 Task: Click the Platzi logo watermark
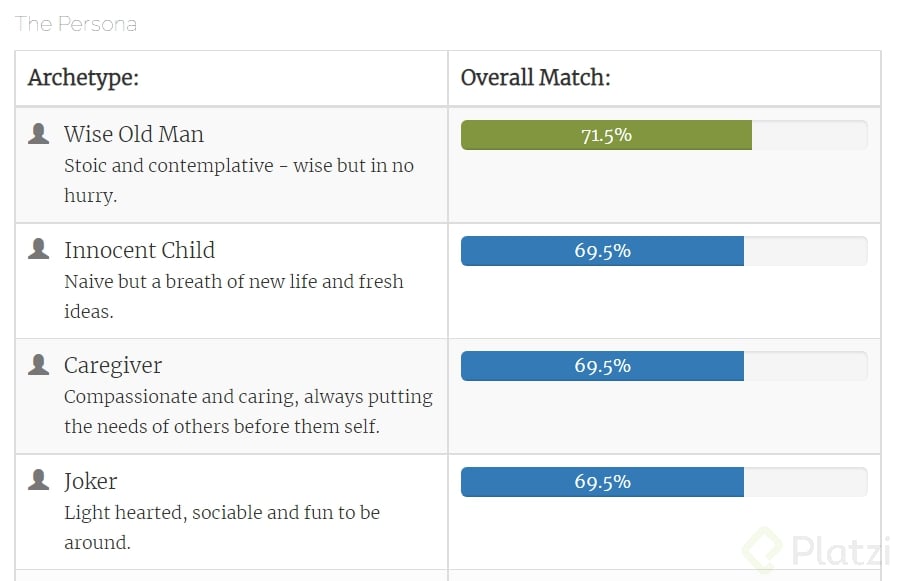812,551
